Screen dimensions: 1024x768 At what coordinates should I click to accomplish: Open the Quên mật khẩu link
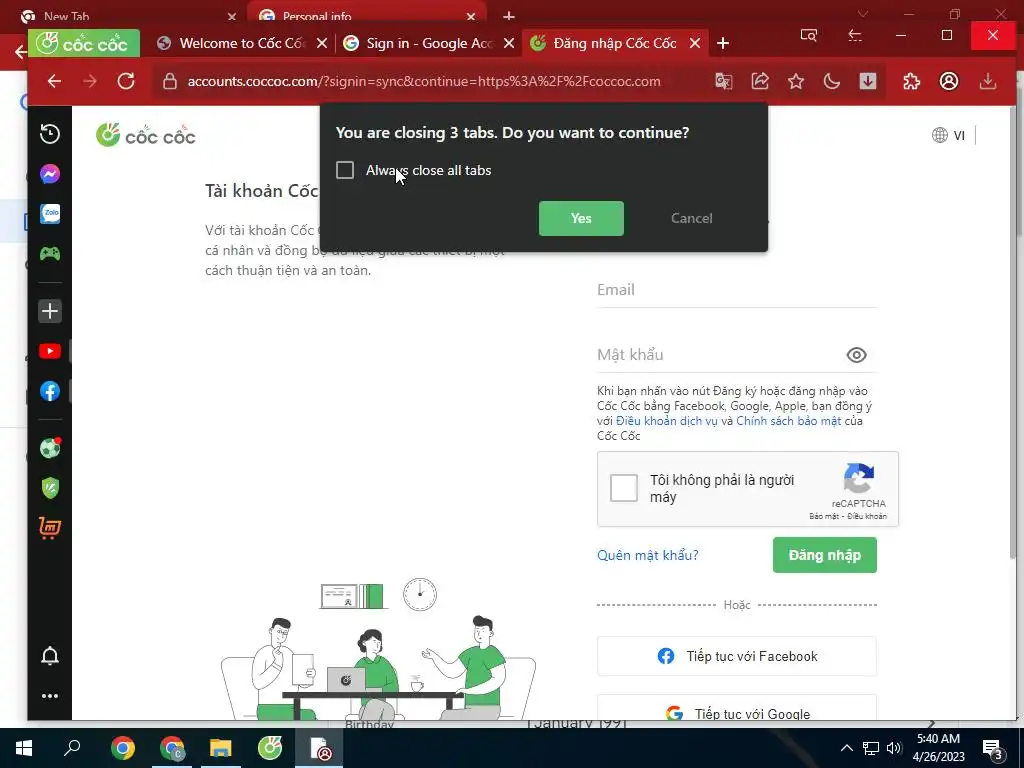[x=647, y=555]
